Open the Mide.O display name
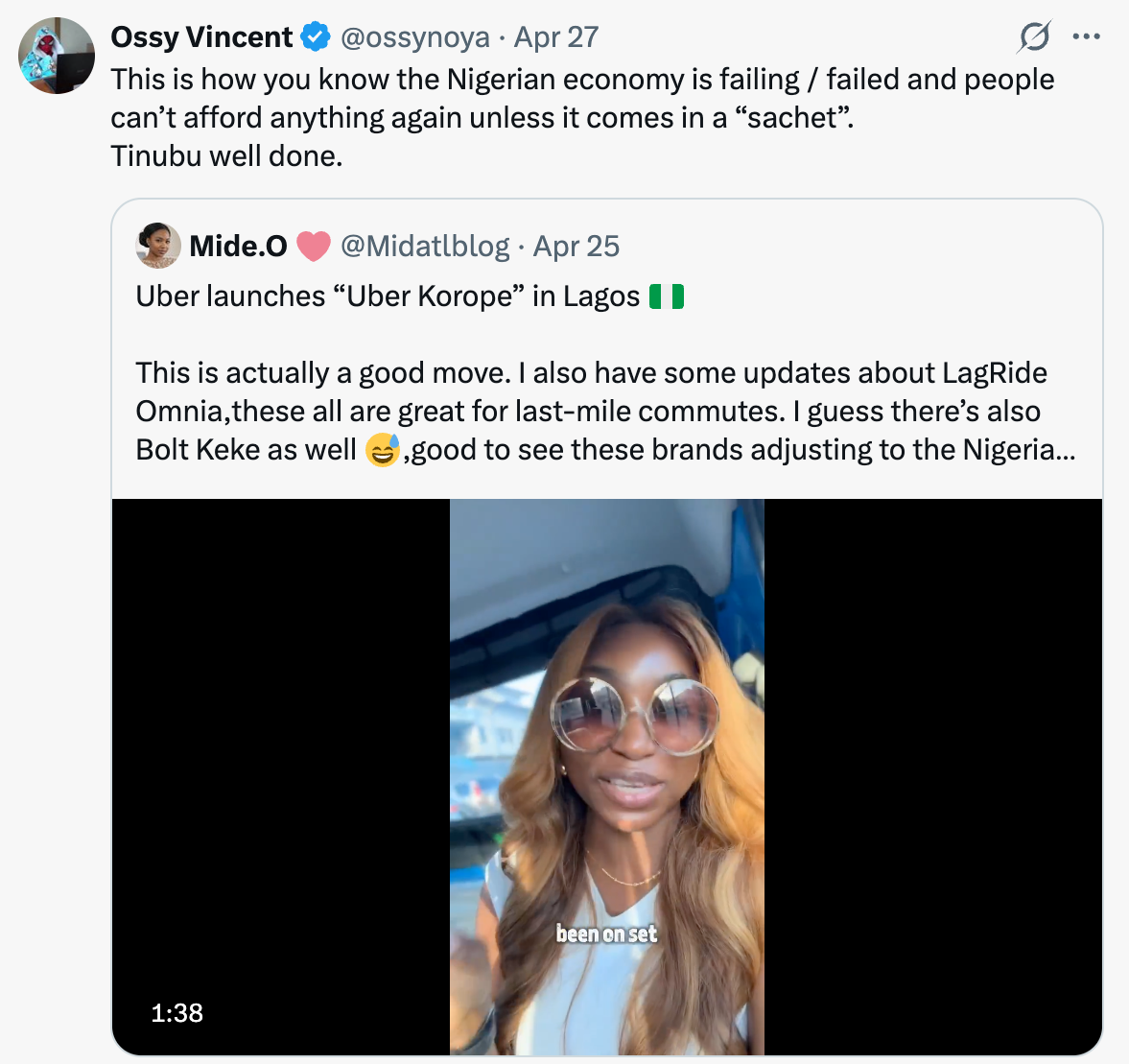1129x1064 pixels. click(x=238, y=247)
